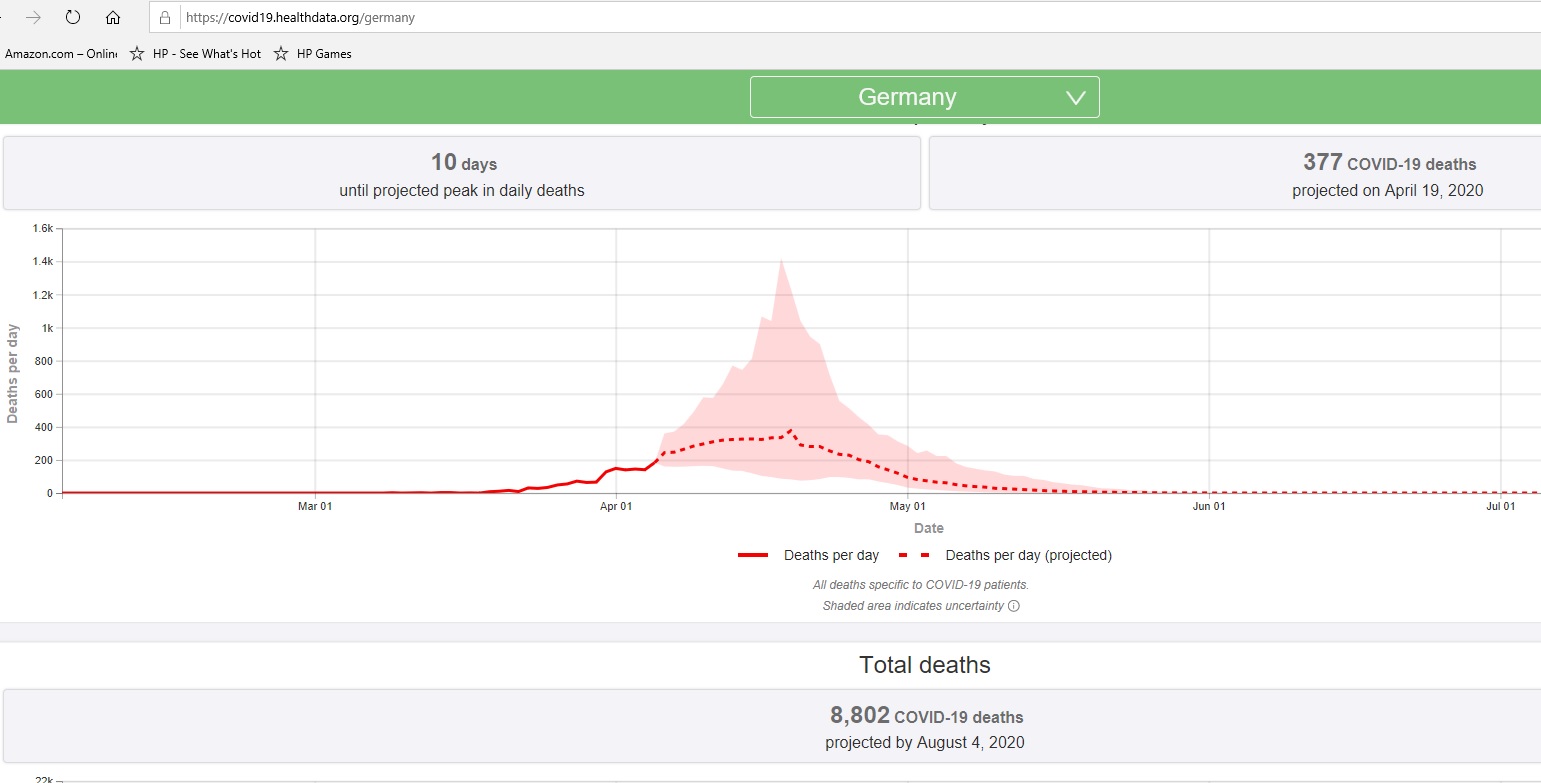The height and width of the screenshot is (783, 1541).
Task: Click the star icon beside HP Games
Action: click(281, 54)
